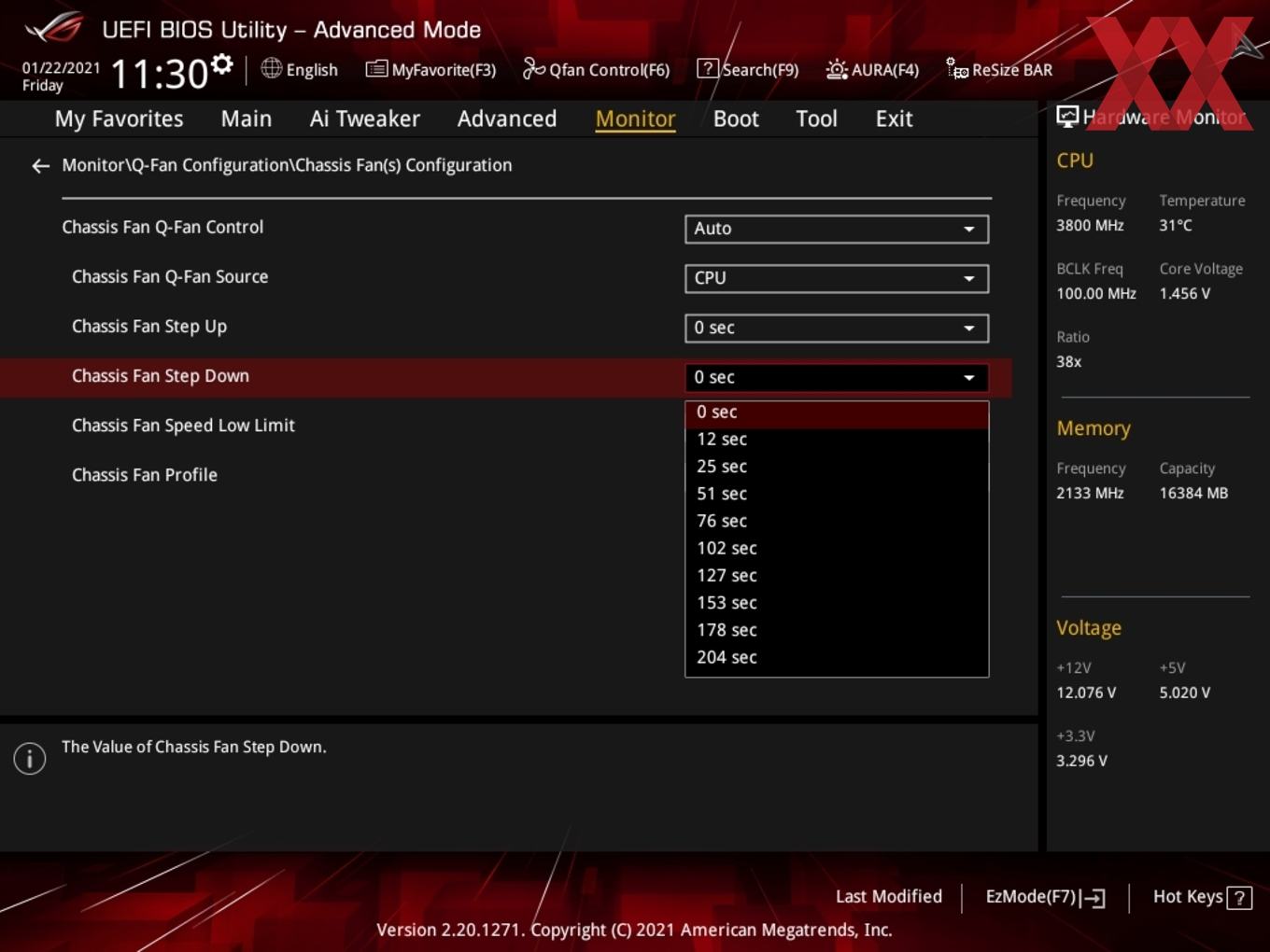Viewport: 1270px width, 952px height.
Task: Open clock settings gear icon
Action: [x=221, y=64]
